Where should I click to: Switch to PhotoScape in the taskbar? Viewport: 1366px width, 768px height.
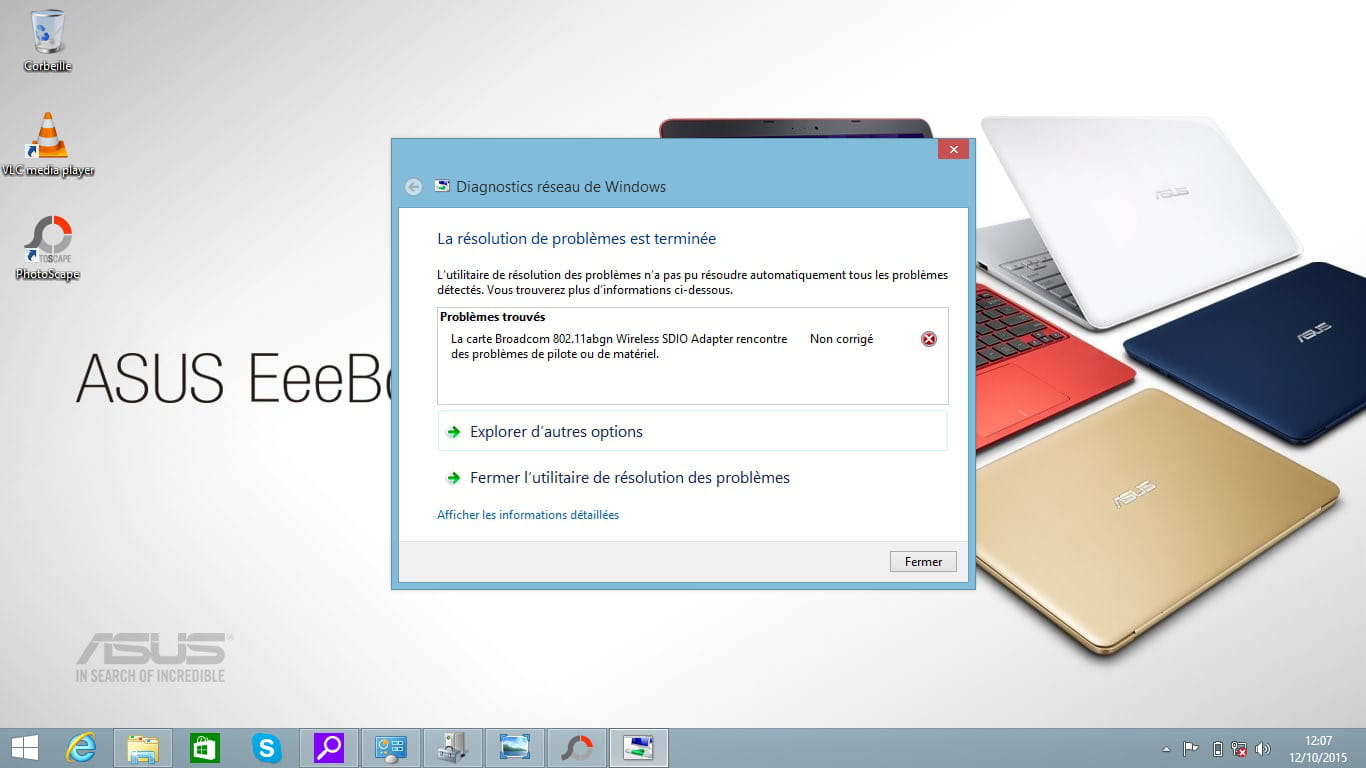(577, 748)
